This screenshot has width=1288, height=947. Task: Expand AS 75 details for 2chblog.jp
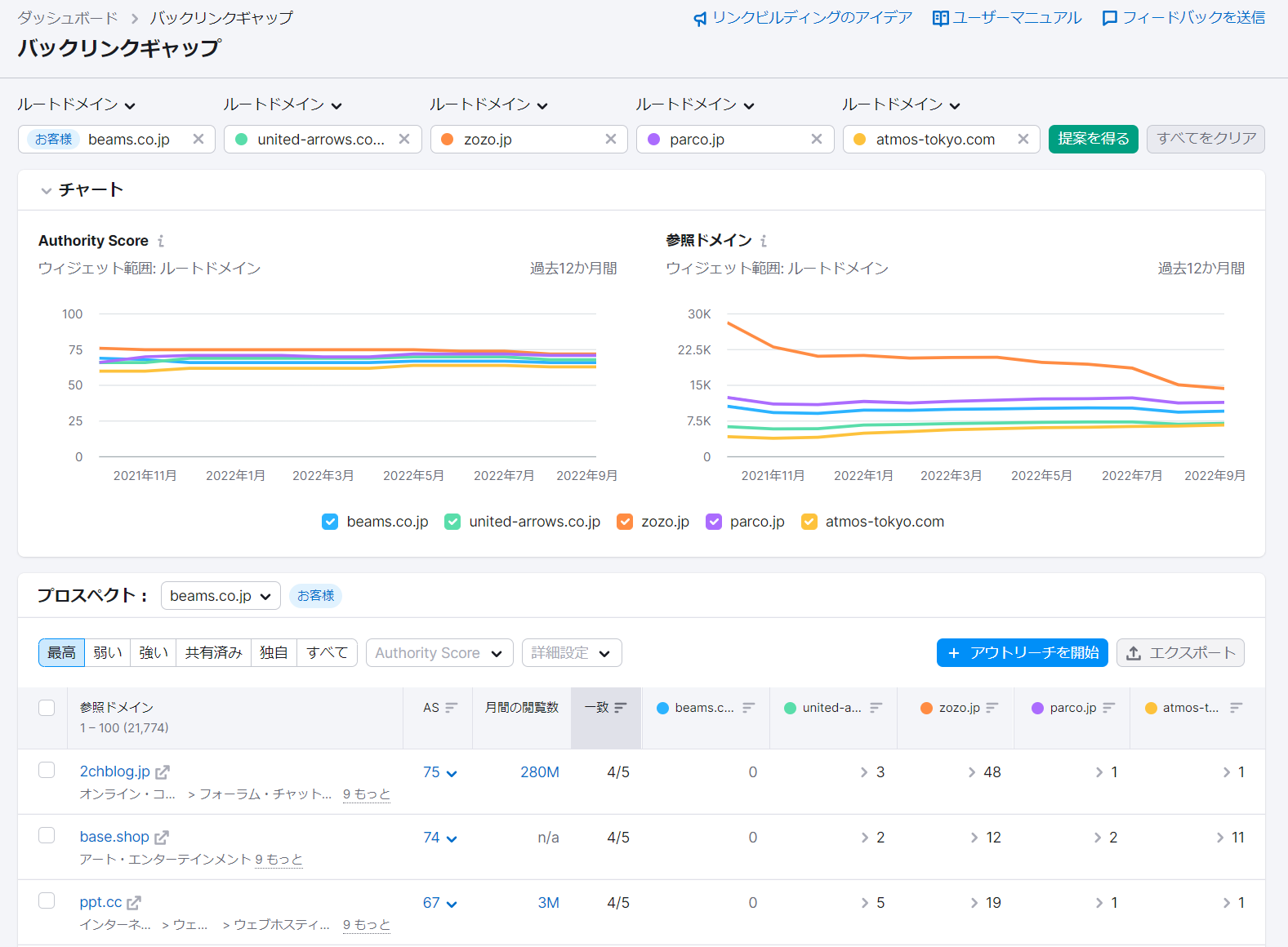click(x=440, y=772)
